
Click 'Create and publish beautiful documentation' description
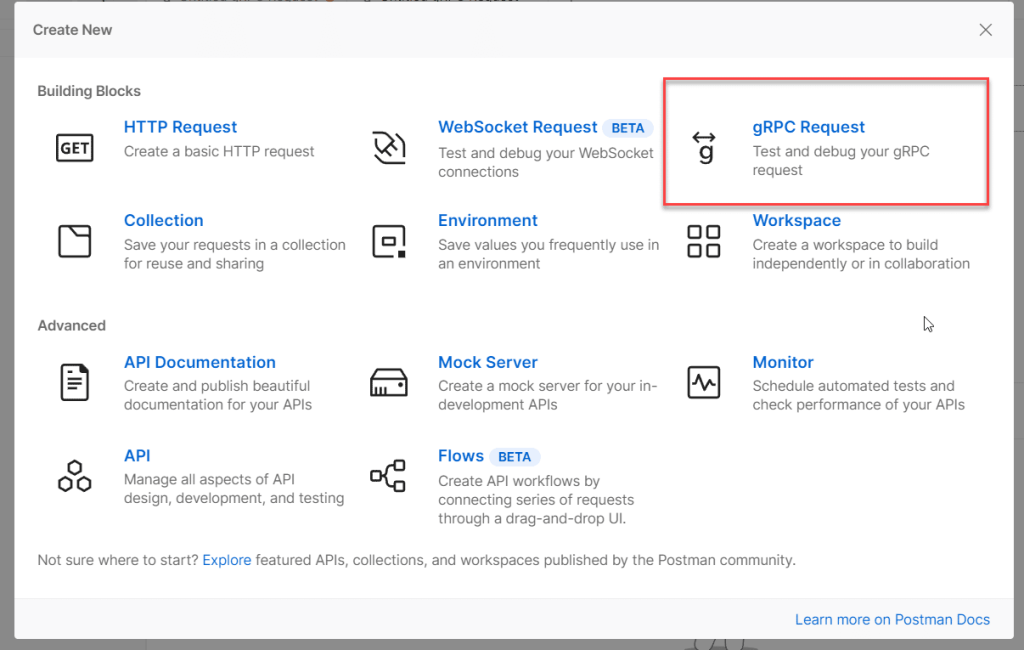tap(217, 395)
